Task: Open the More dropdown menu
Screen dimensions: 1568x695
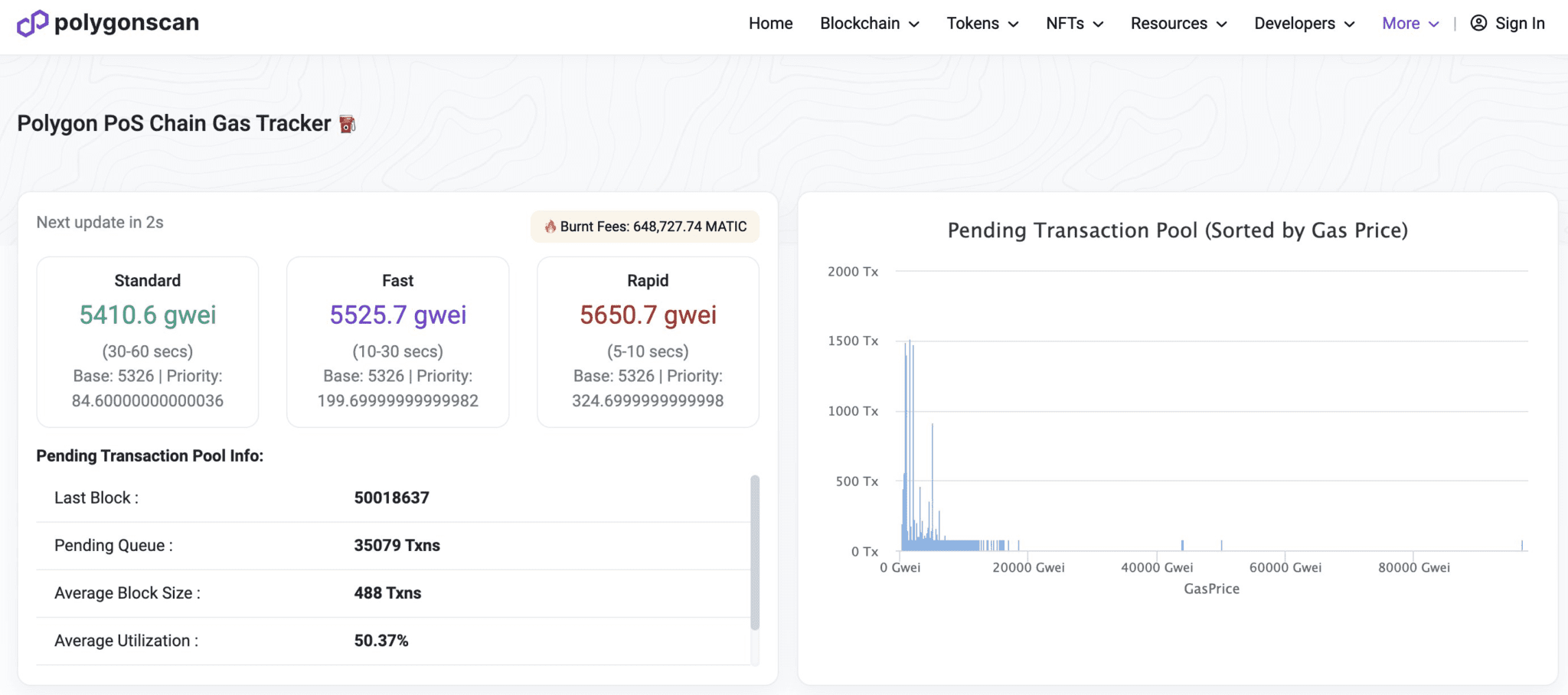Action: pos(1410,24)
